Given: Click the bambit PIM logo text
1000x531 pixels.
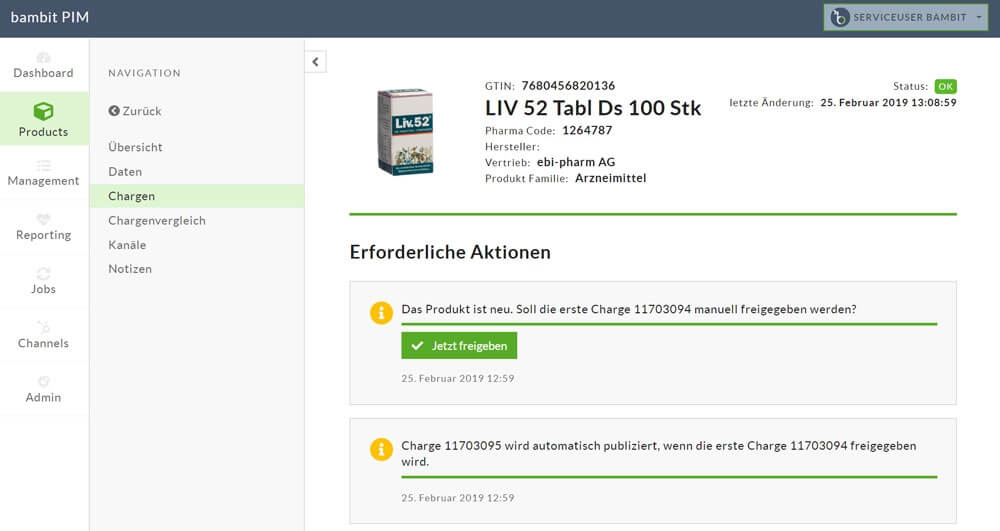Looking at the screenshot, I should click(x=50, y=17).
